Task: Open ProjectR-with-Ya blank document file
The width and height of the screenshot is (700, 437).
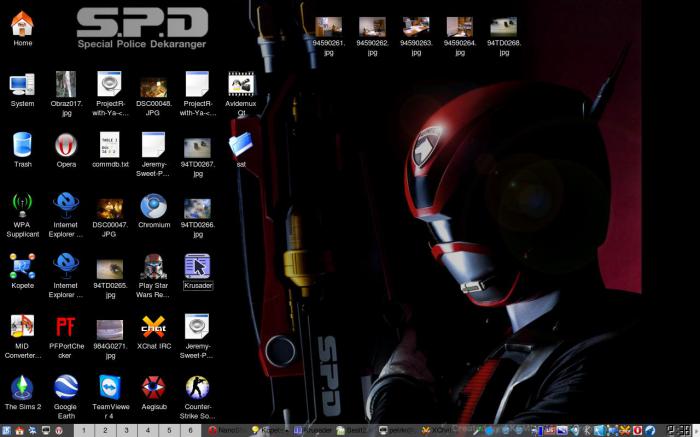Action: click(197, 94)
